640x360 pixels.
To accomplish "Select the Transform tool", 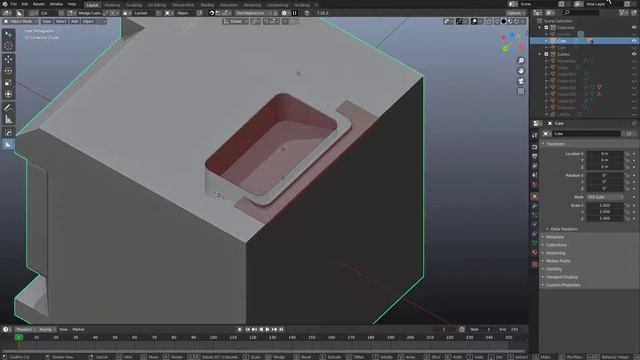I will pos(8,94).
